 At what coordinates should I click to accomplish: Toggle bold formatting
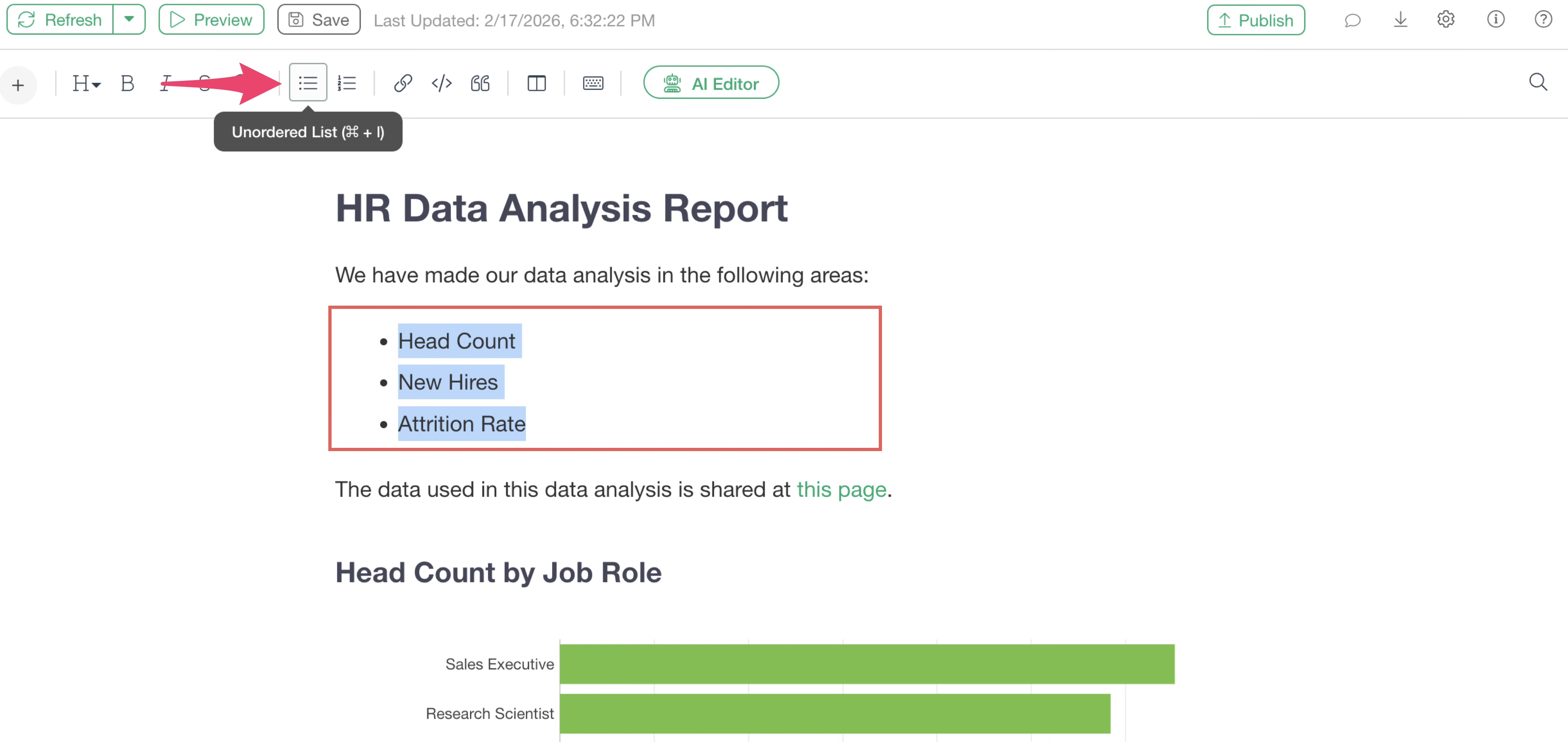pyautogui.click(x=127, y=83)
